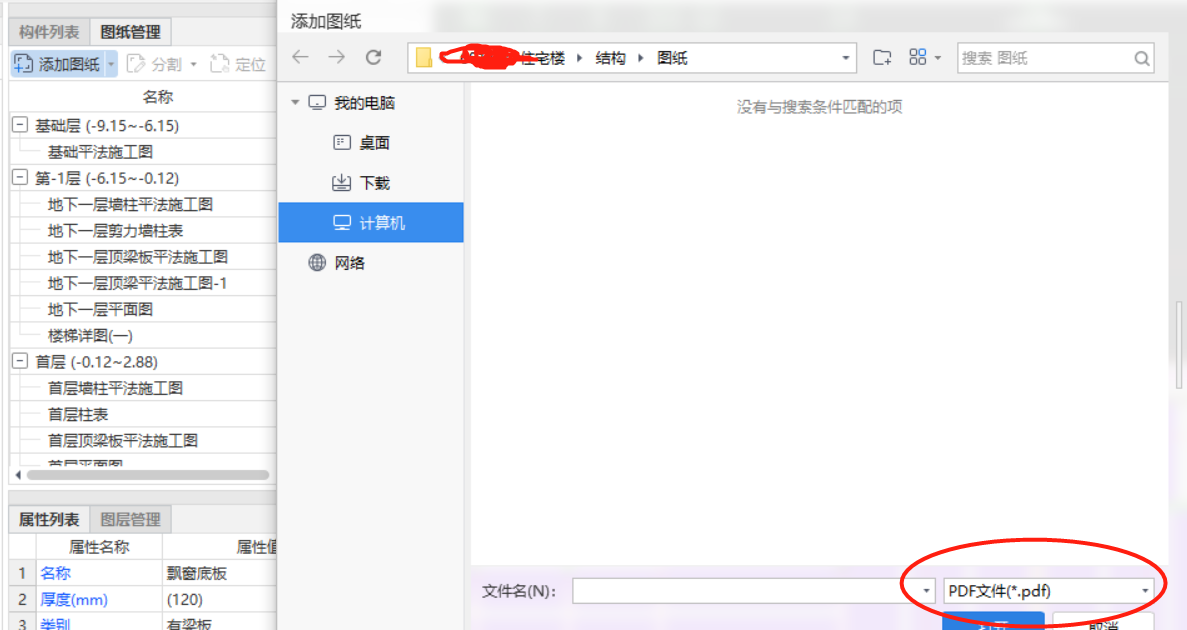Open the address path dropdown
The image size is (1187, 630).
[846, 58]
